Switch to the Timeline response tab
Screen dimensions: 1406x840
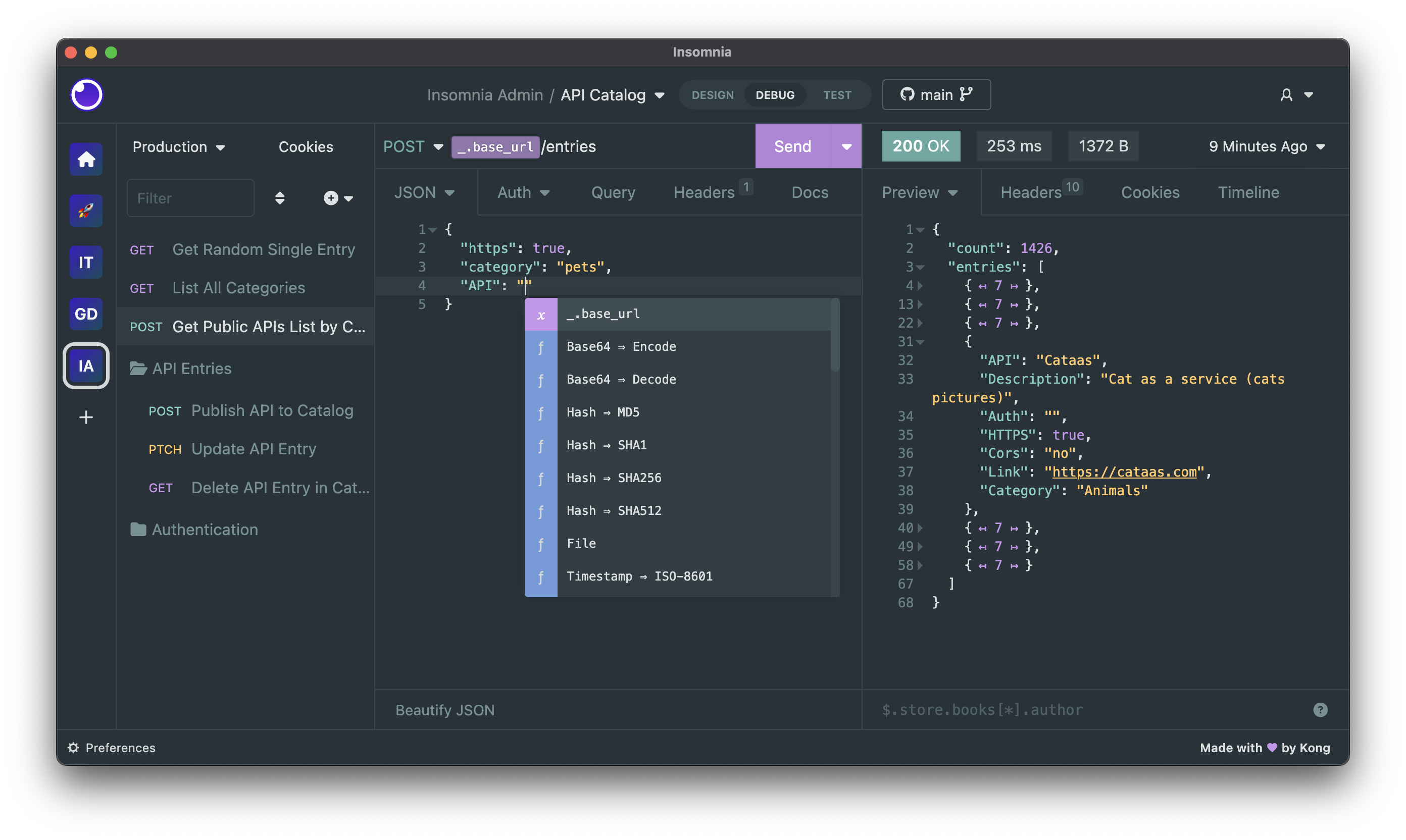1249,192
